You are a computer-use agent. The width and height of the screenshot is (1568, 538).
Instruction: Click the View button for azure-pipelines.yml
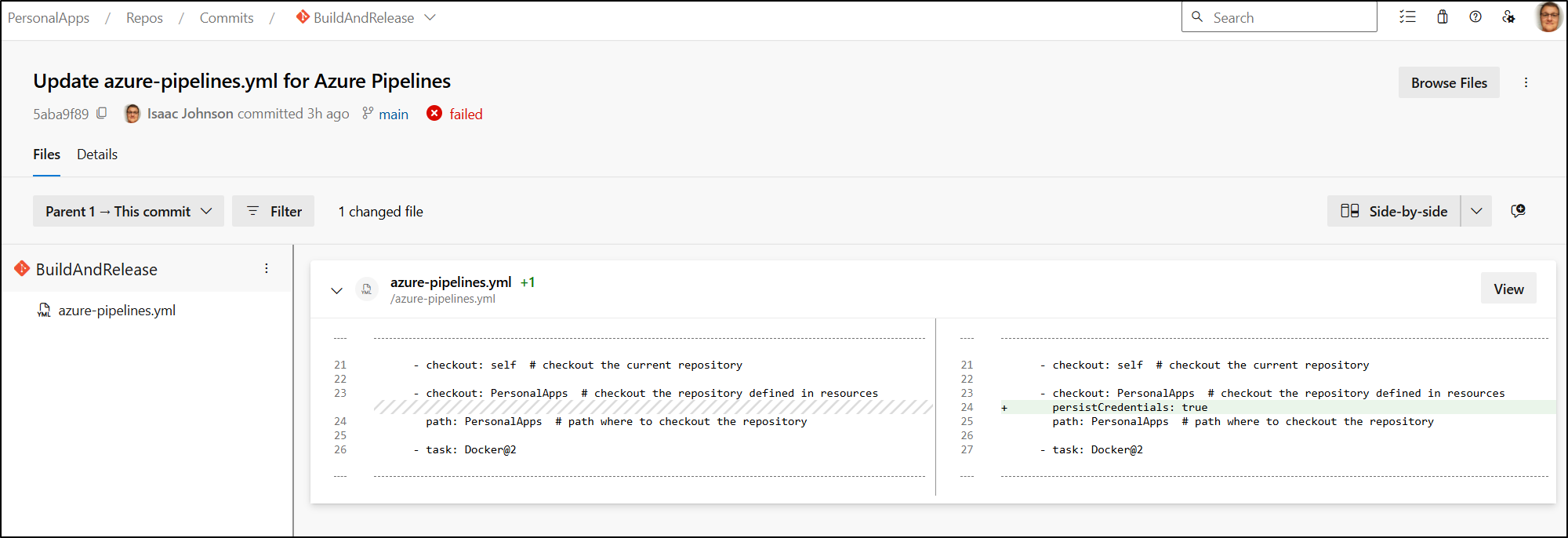pos(1508,289)
